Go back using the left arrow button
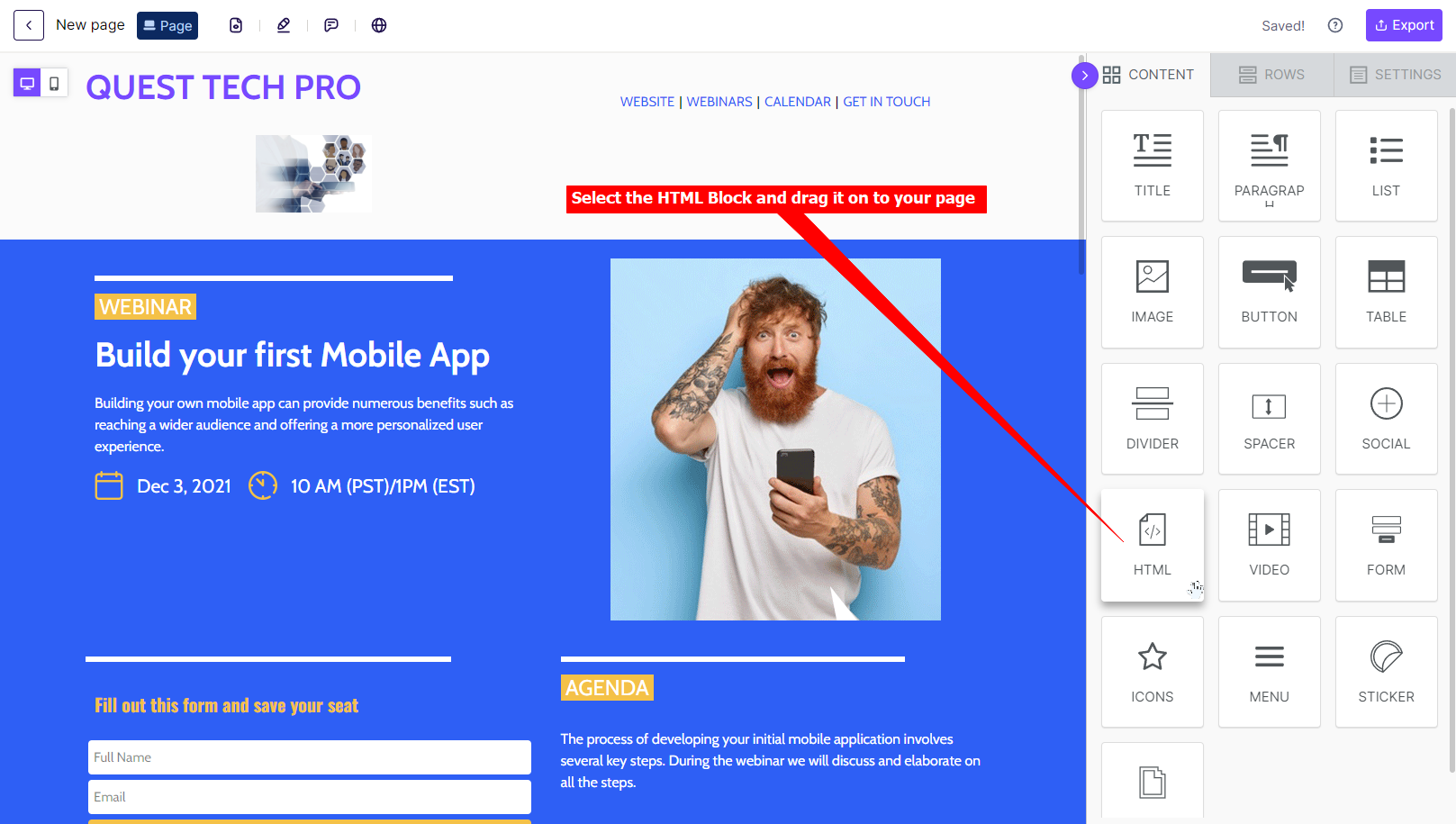The height and width of the screenshot is (824, 1456). pyautogui.click(x=29, y=25)
